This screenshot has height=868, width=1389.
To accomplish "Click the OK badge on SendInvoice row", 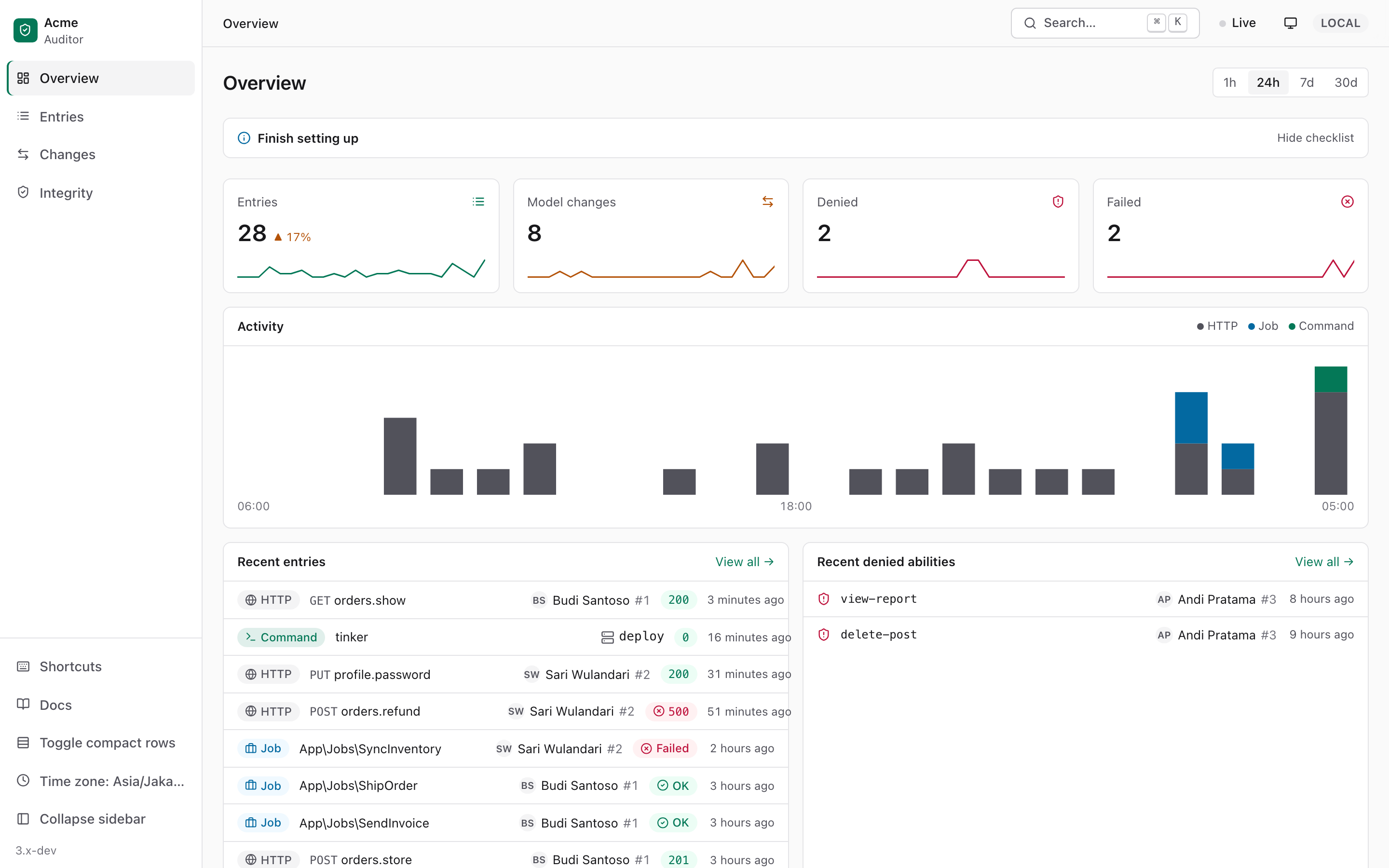I will pyautogui.click(x=673, y=823).
